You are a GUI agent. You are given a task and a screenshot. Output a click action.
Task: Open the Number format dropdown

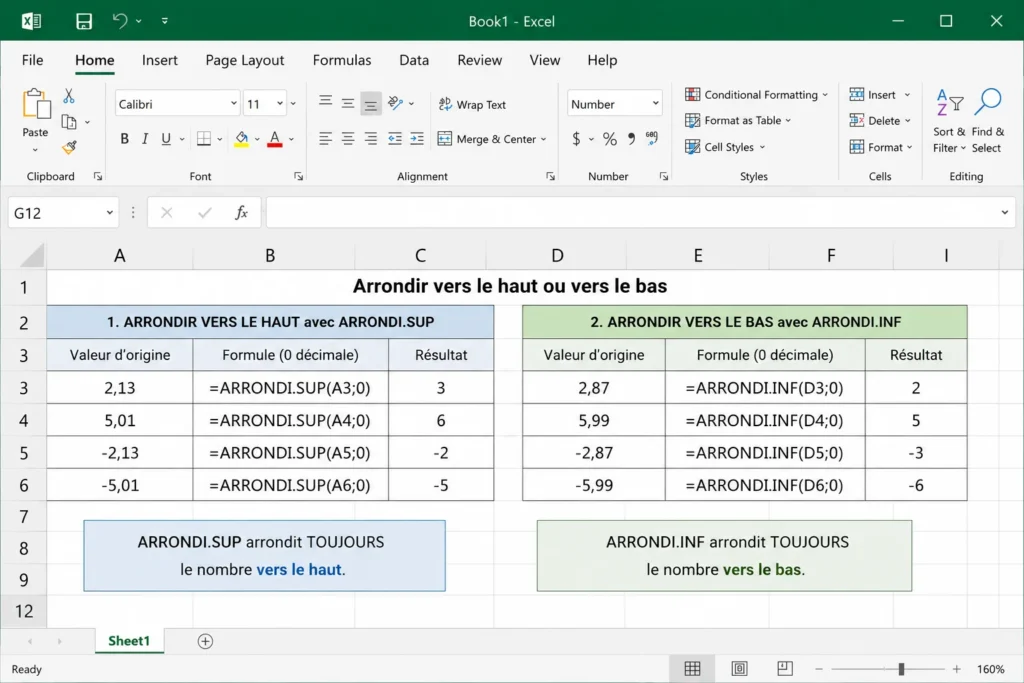tap(655, 104)
